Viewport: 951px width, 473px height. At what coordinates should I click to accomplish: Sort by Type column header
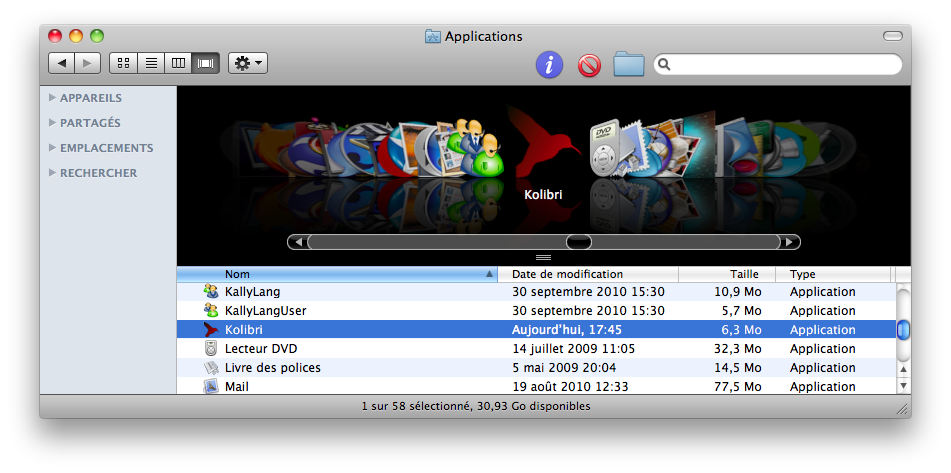[834, 274]
